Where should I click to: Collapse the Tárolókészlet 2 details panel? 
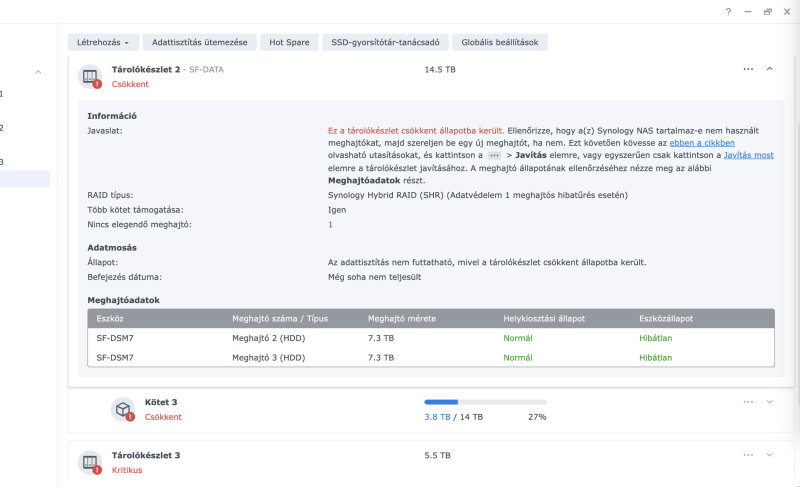[x=769, y=69]
